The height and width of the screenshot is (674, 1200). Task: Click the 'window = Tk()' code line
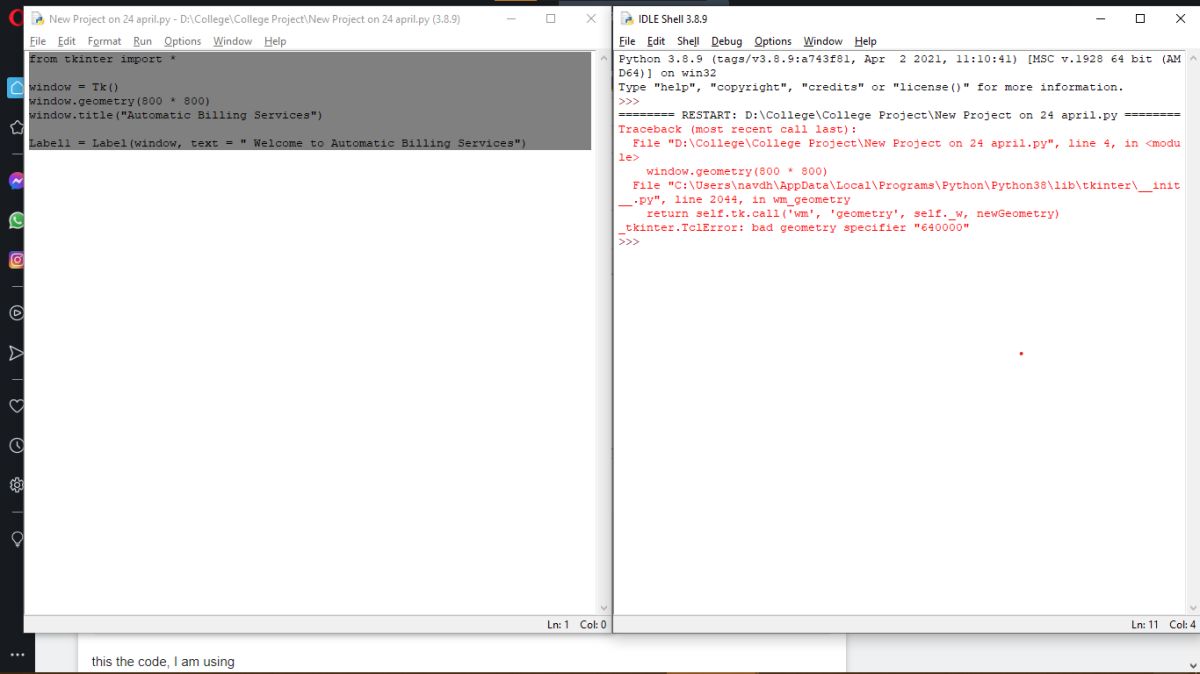[x=74, y=87]
